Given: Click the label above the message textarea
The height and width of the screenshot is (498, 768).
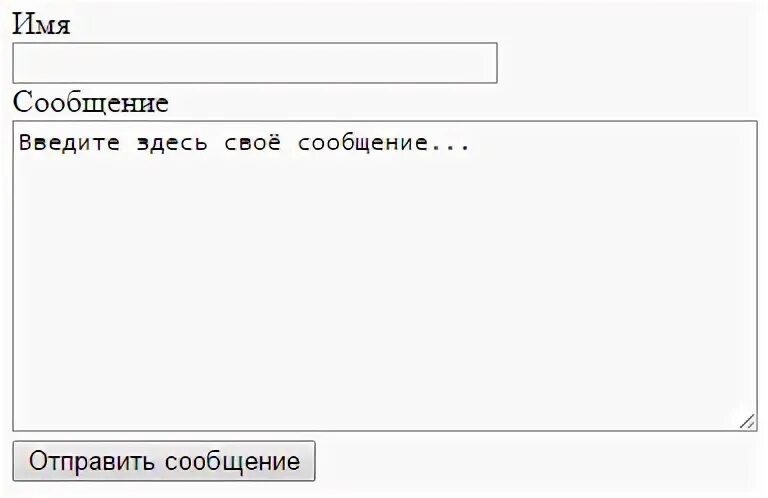Looking at the screenshot, I should 91,102.
